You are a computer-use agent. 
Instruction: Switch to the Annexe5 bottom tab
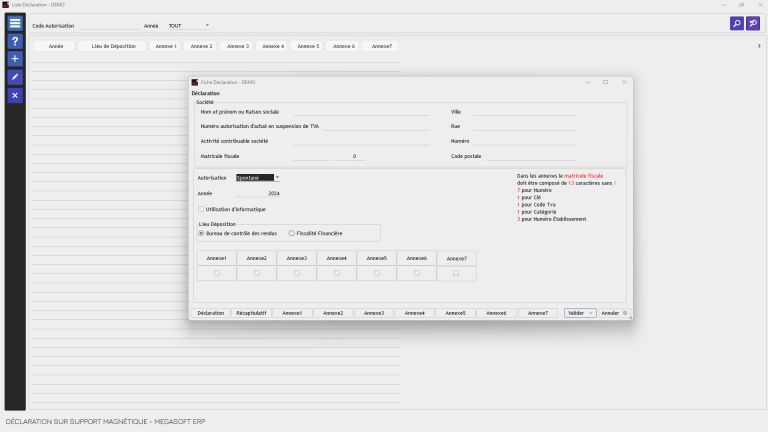456,313
